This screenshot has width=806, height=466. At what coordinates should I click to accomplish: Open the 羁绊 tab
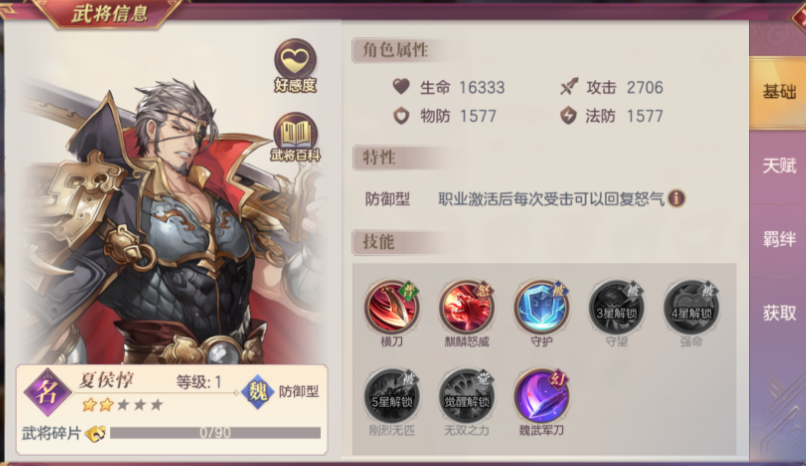778,239
